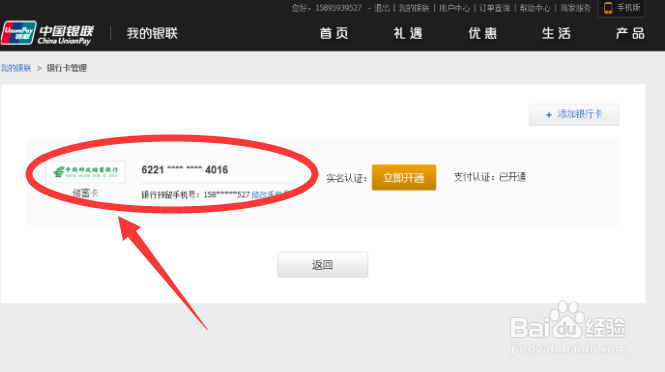The image size is (665, 372).
Task: Open 商家服务 link
Action: click(576, 8)
